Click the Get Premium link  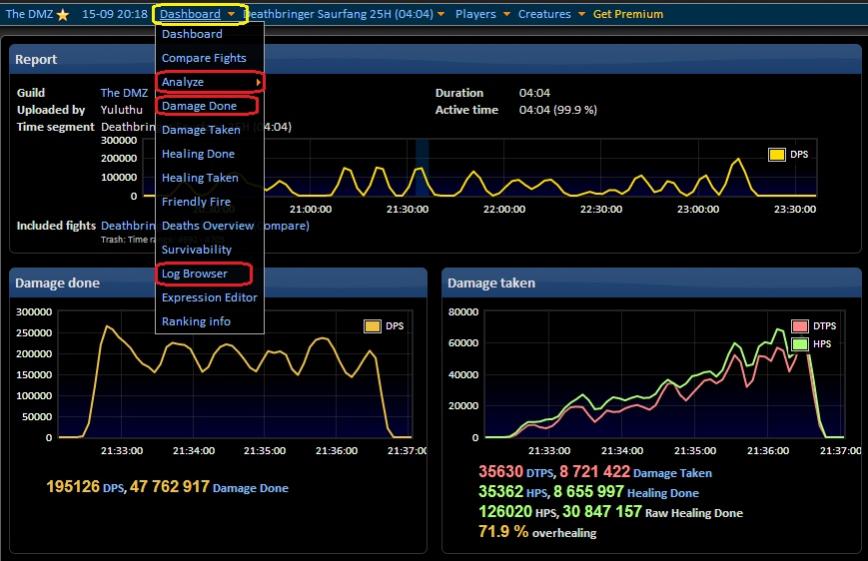coord(628,15)
